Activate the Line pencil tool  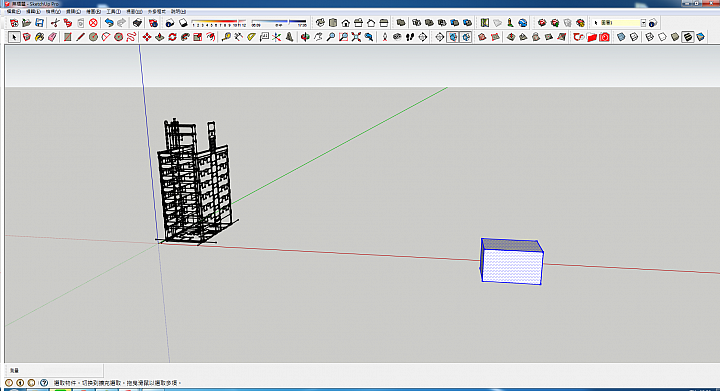(80, 37)
